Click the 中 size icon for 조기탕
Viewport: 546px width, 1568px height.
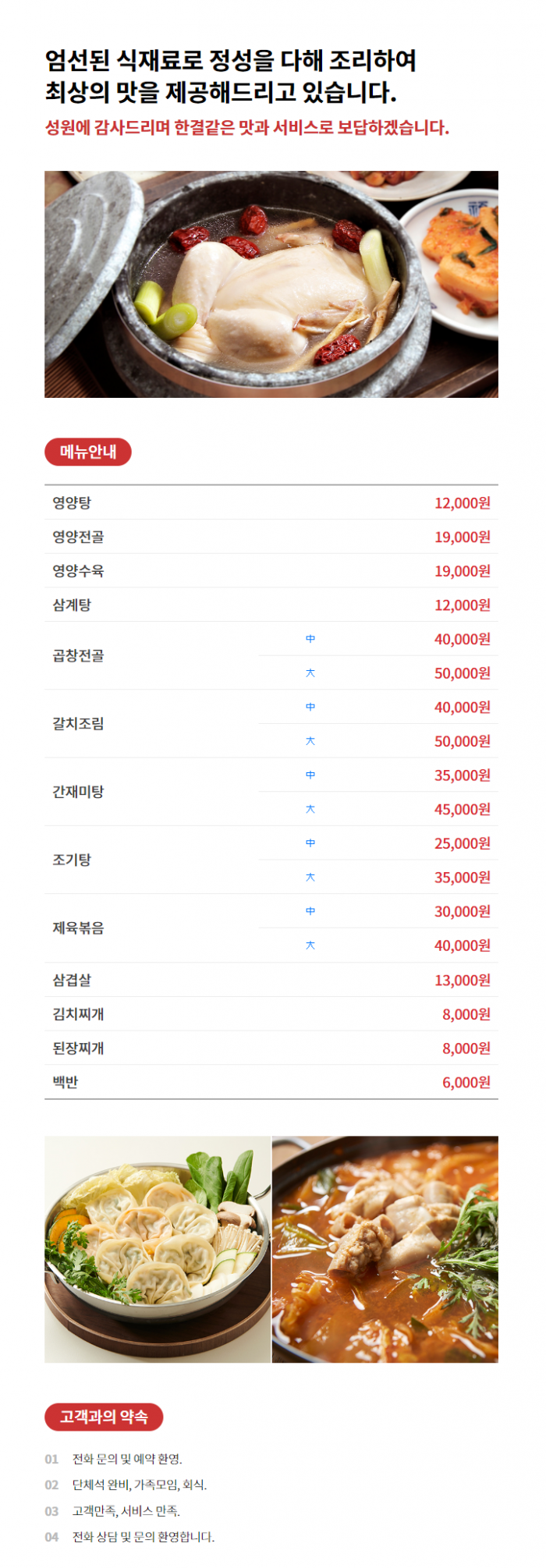pos(310,843)
